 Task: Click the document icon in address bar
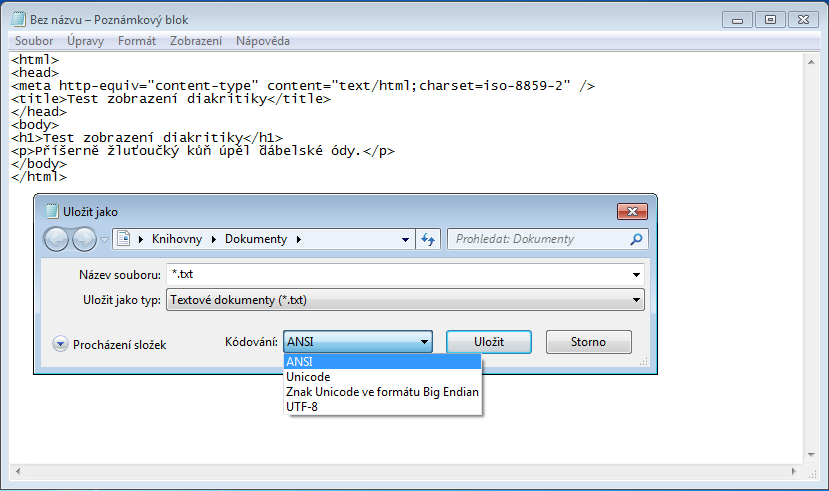point(124,239)
